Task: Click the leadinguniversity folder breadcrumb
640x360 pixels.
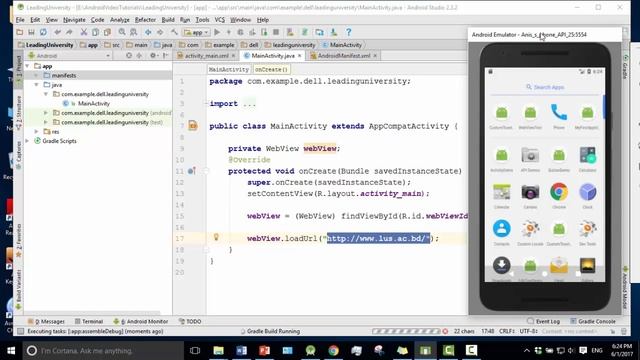Action: coord(290,45)
